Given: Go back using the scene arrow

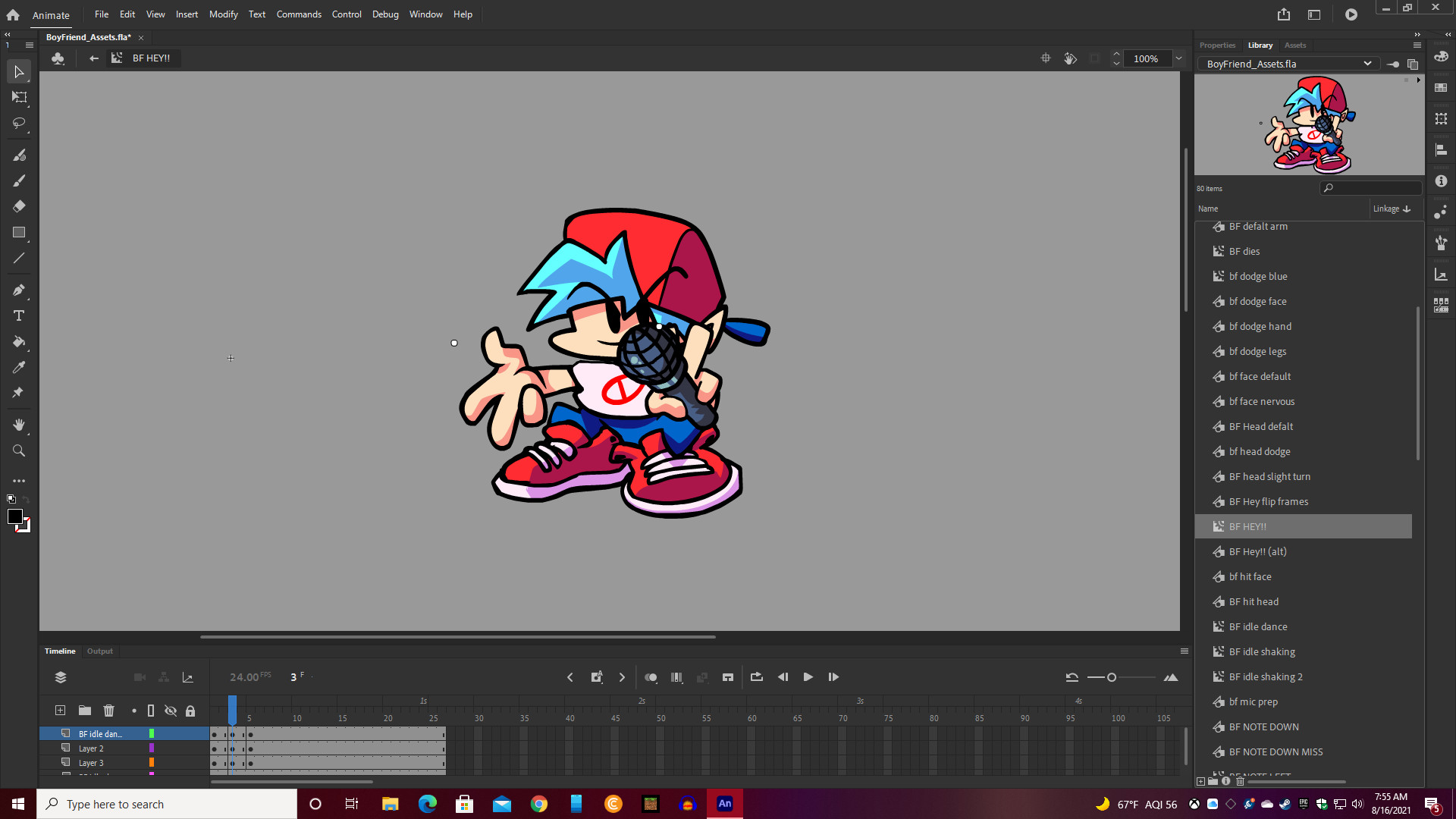Looking at the screenshot, I should click(x=94, y=58).
